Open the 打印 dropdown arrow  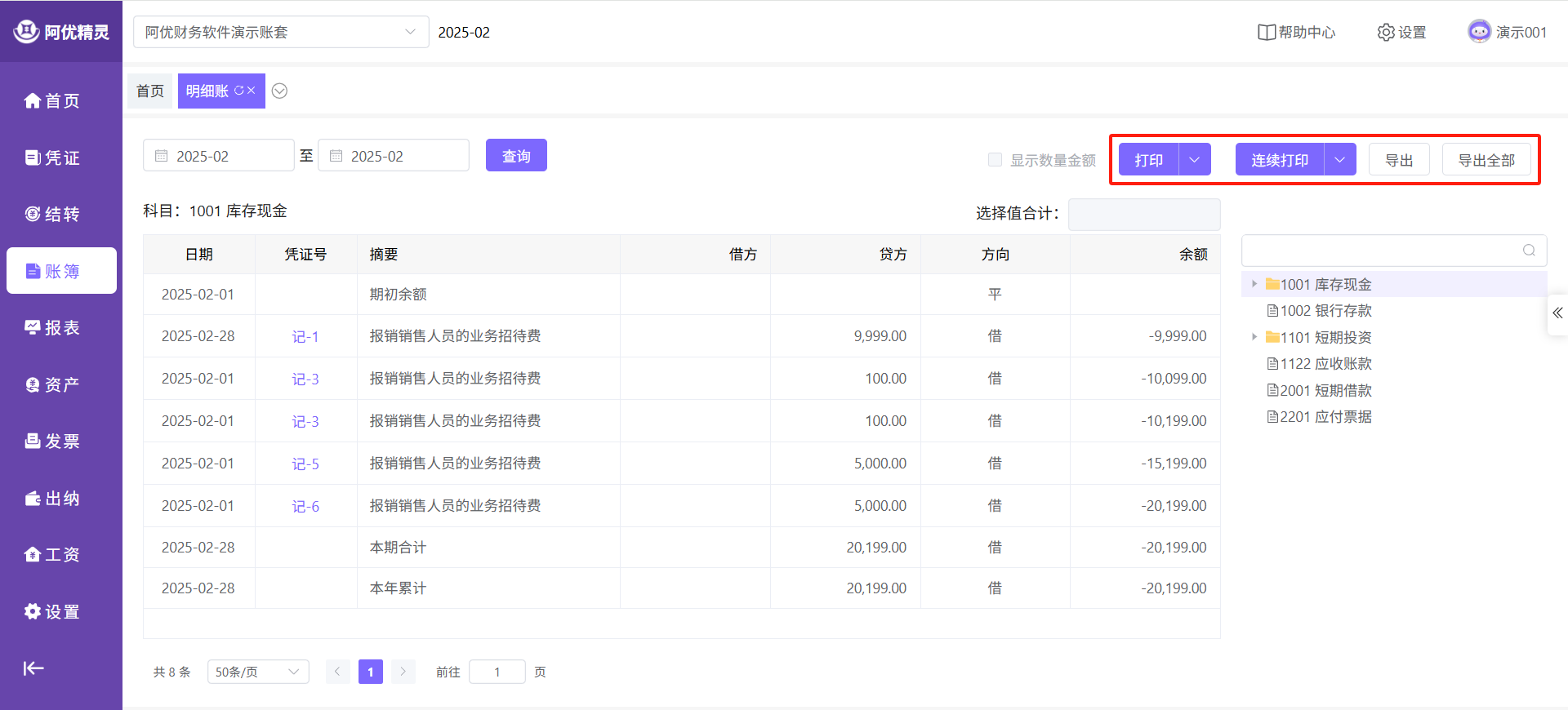pos(1195,160)
